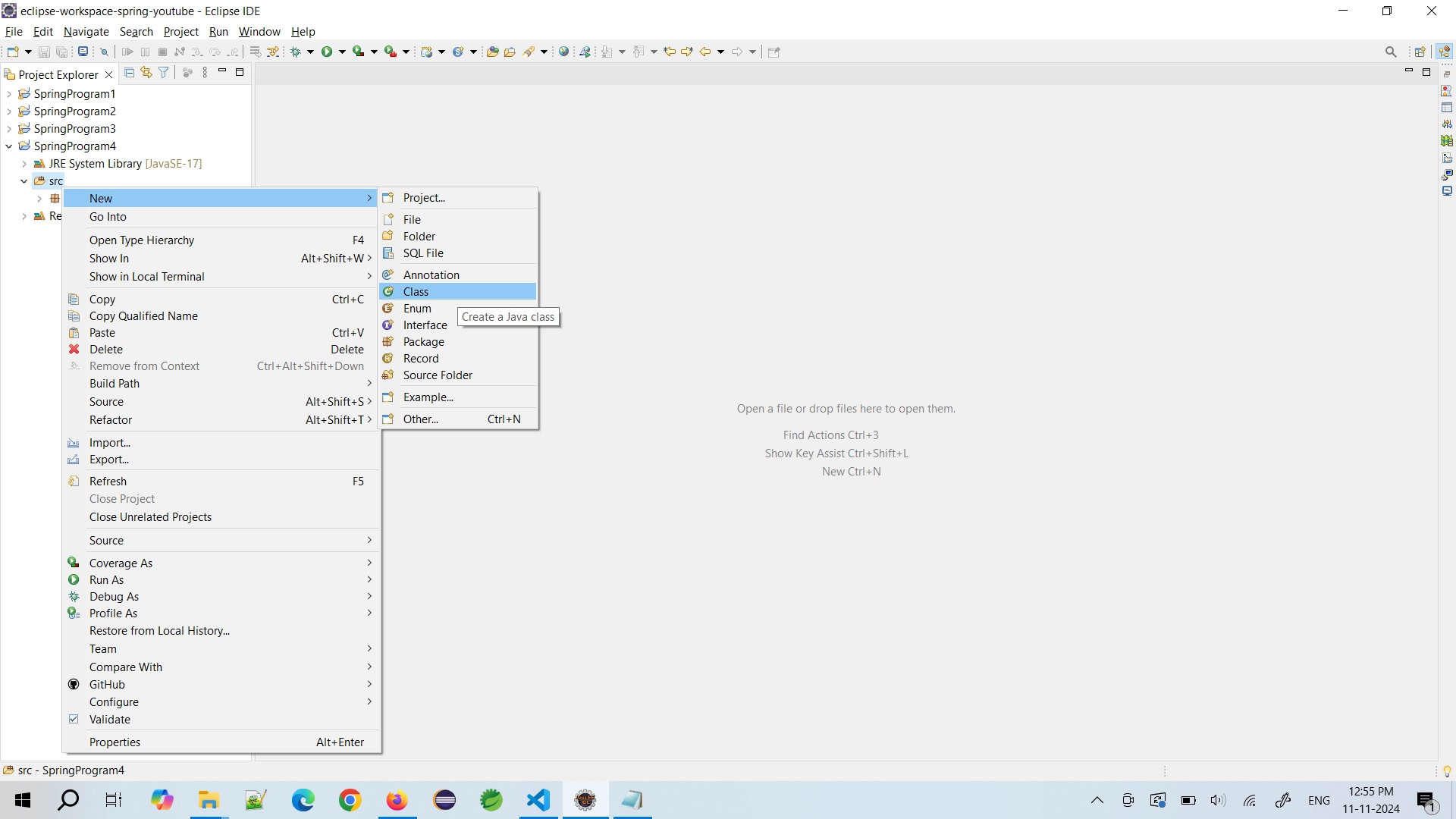
Task: Minimize the Project Explorer view
Action: [x=222, y=72]
